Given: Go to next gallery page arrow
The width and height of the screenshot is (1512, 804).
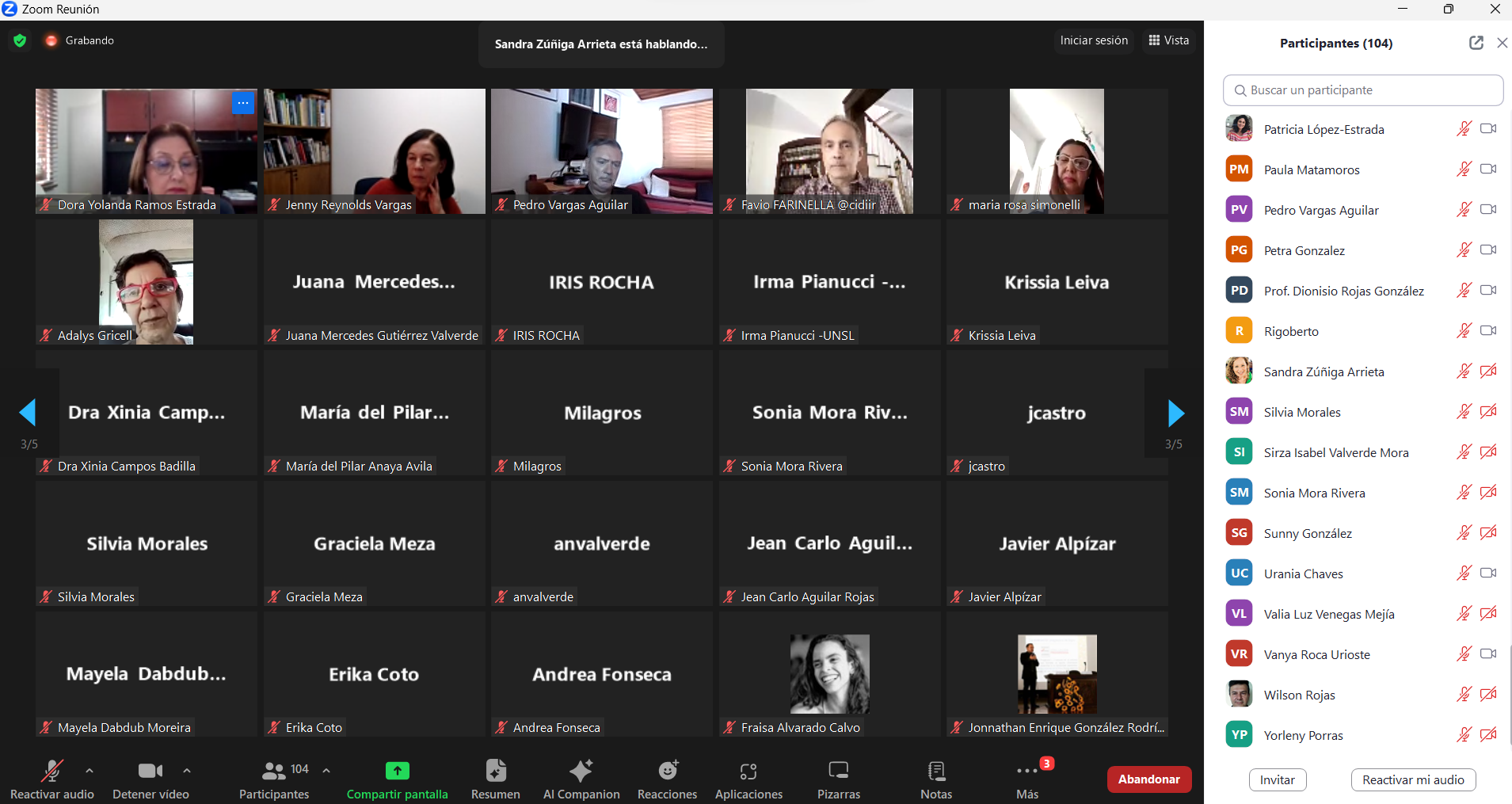Looking at the screenshot, I should click(x=1176, y=413).
